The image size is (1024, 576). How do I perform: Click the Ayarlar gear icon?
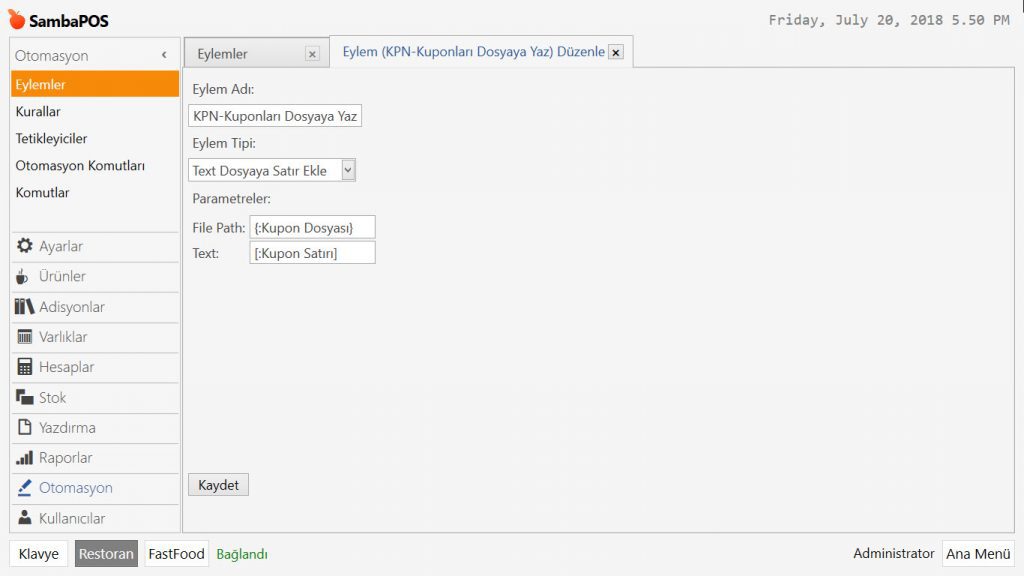pos(25,246)
